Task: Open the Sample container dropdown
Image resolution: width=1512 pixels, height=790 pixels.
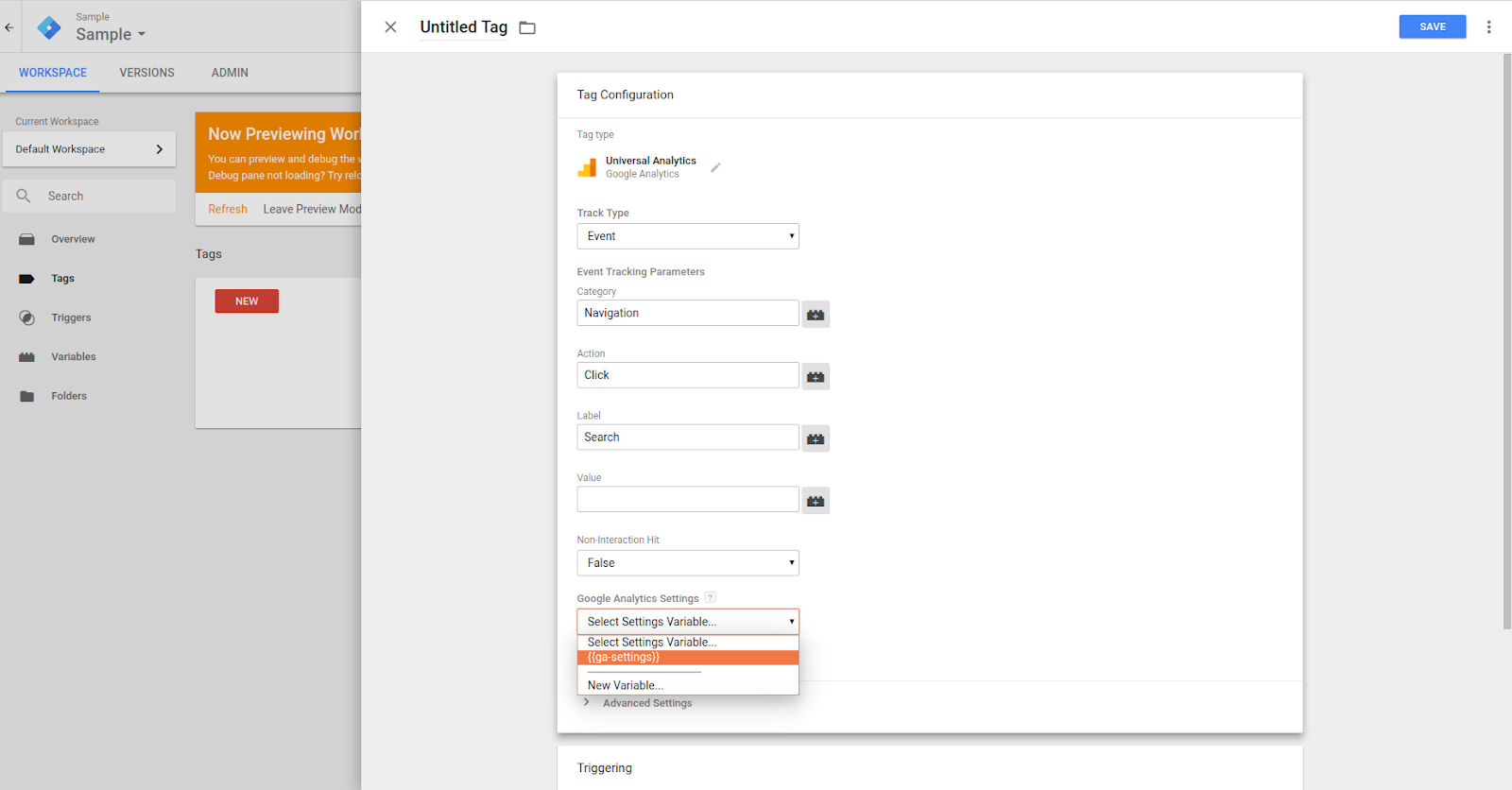Action: point(111,34)
